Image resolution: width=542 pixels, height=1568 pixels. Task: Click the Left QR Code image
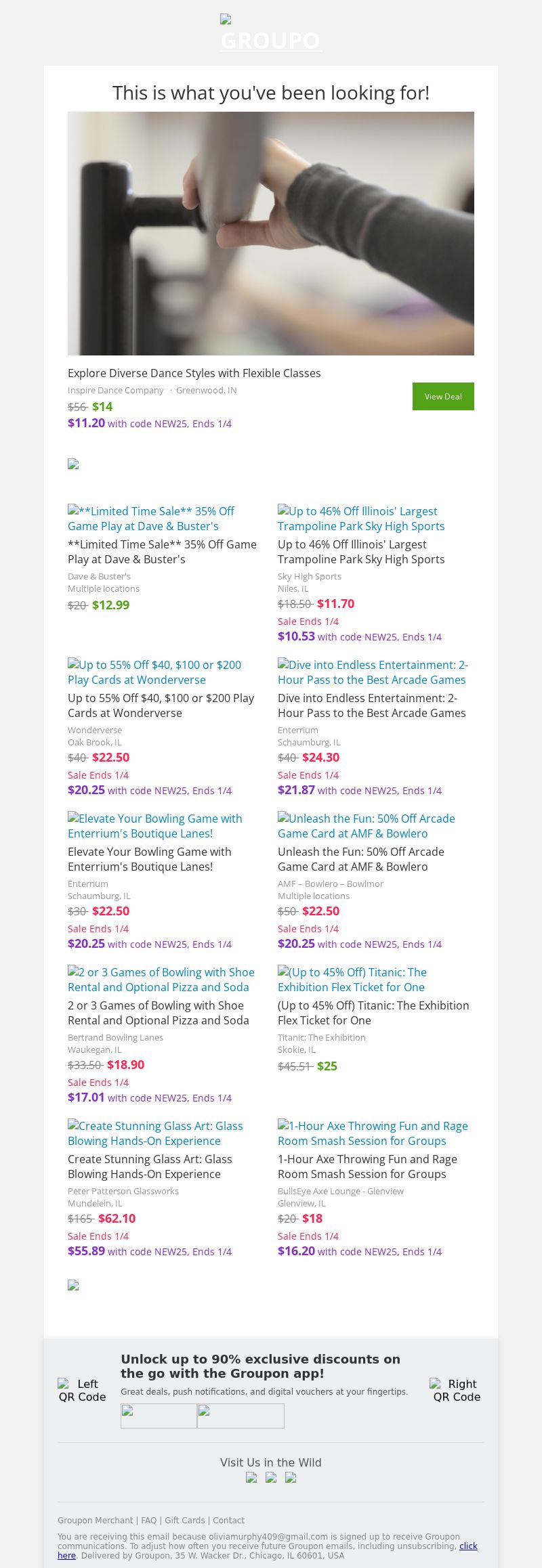pyautogui.click(x=82, y=1390)
